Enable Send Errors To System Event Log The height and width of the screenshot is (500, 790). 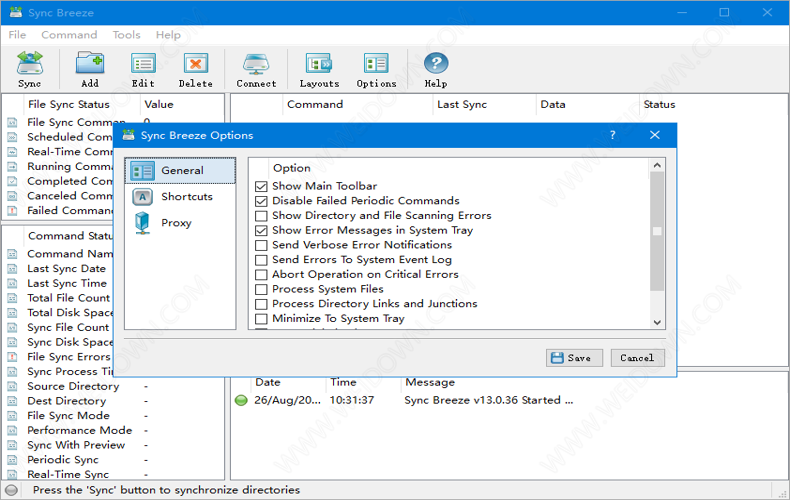pyautogui.click(x=261, y=260)
